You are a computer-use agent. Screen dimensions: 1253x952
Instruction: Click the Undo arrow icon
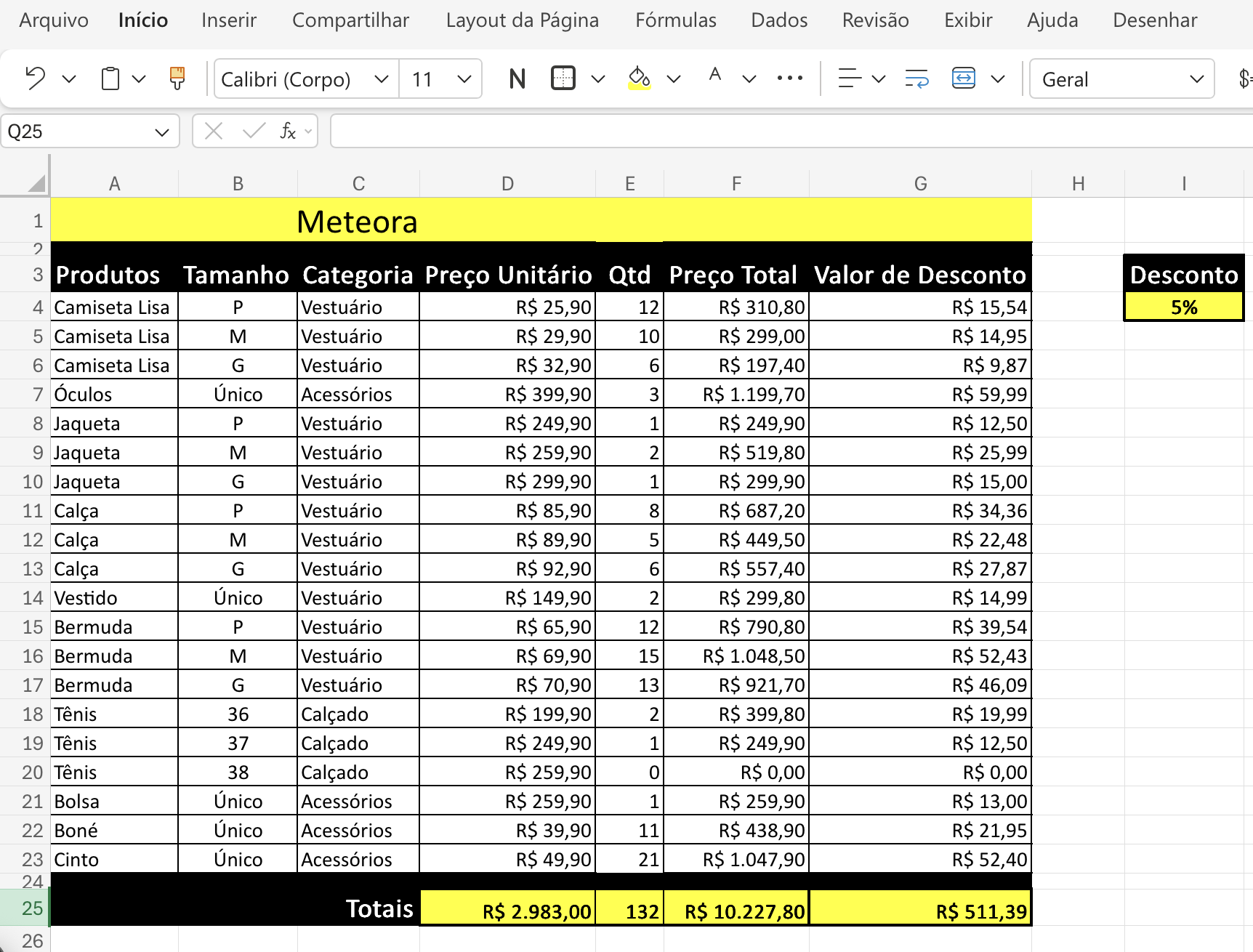(x=35, y=78)
